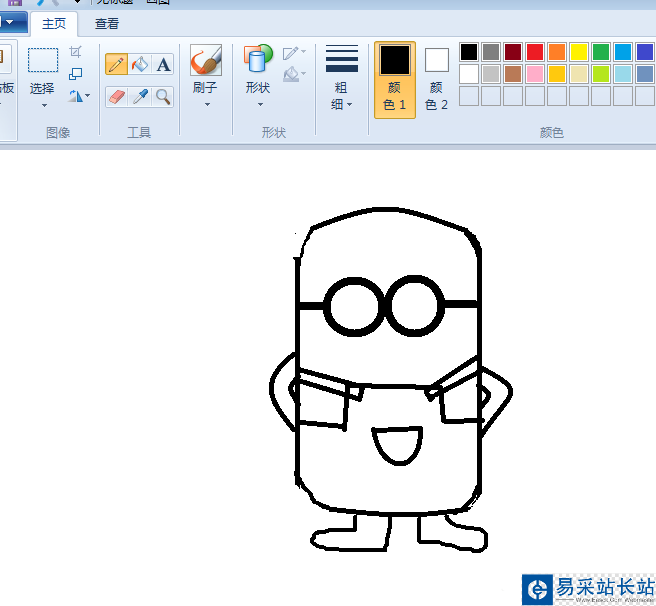656x606 pixels.
Task: Select the Color picker eyedropper tool
Action: click(x=140, y=97)
